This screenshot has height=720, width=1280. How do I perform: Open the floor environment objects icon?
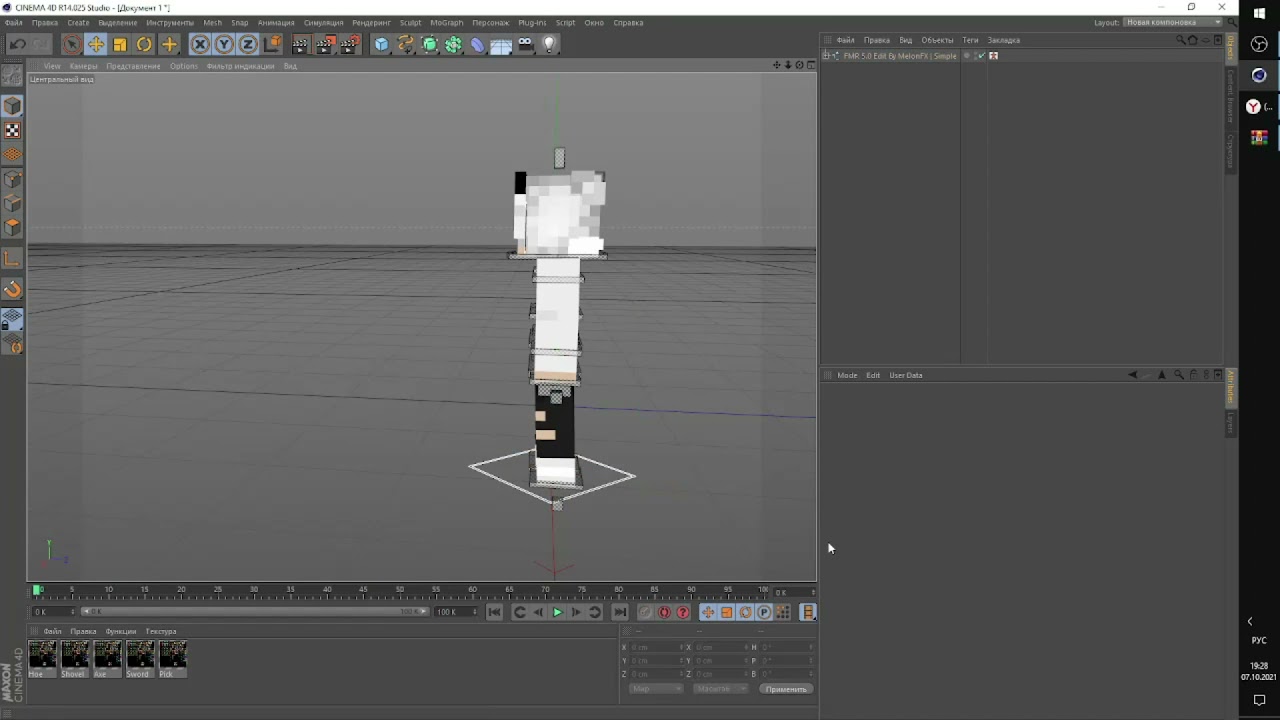click(x=501, y=44)
